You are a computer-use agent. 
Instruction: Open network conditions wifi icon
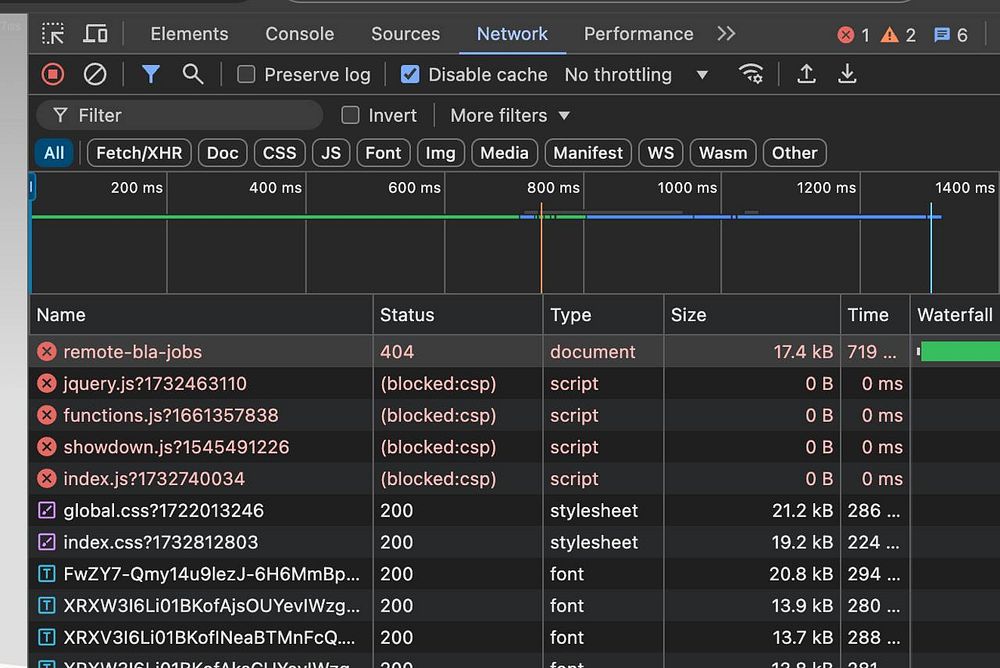(750, 74)
